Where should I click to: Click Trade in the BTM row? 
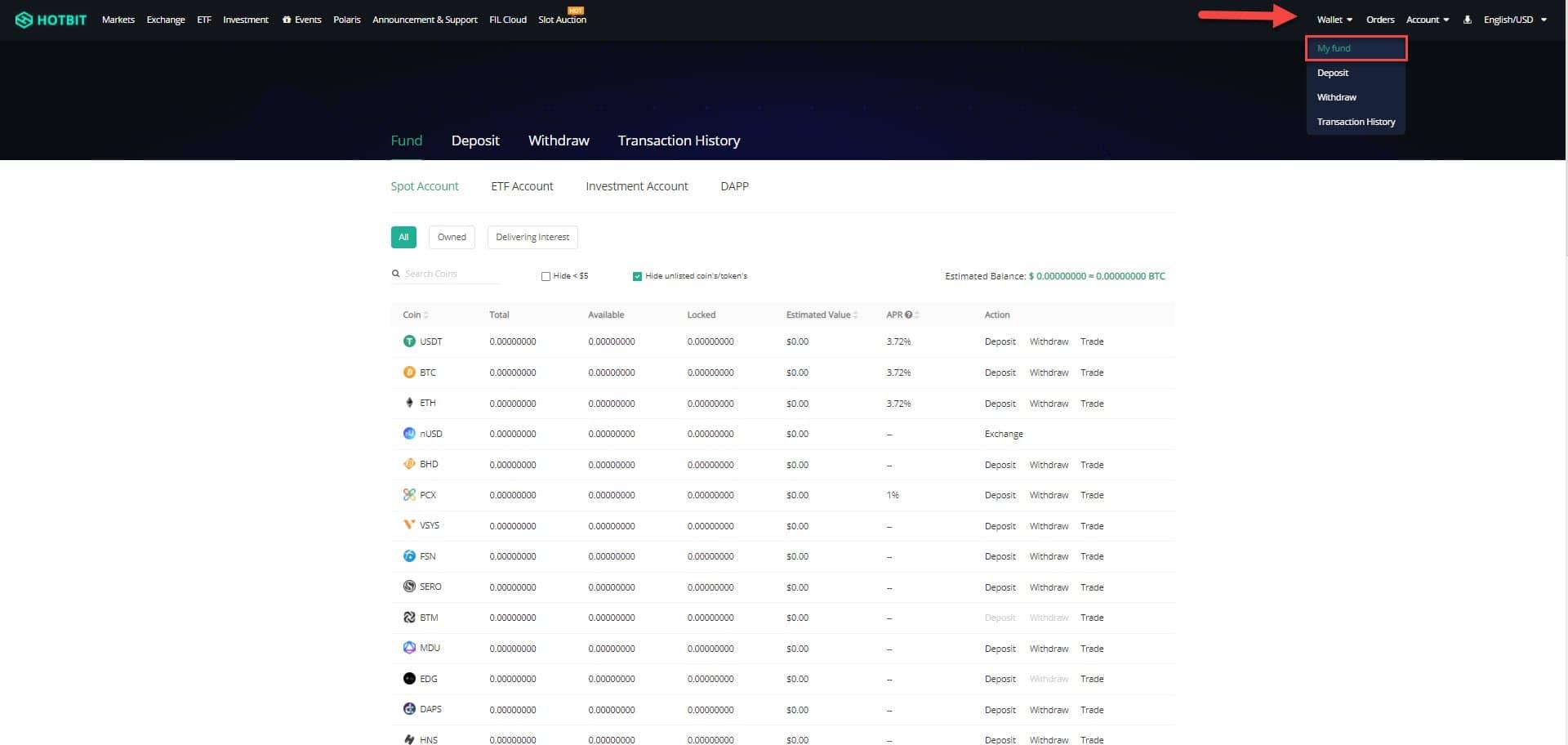click(x=1092, y=618)
